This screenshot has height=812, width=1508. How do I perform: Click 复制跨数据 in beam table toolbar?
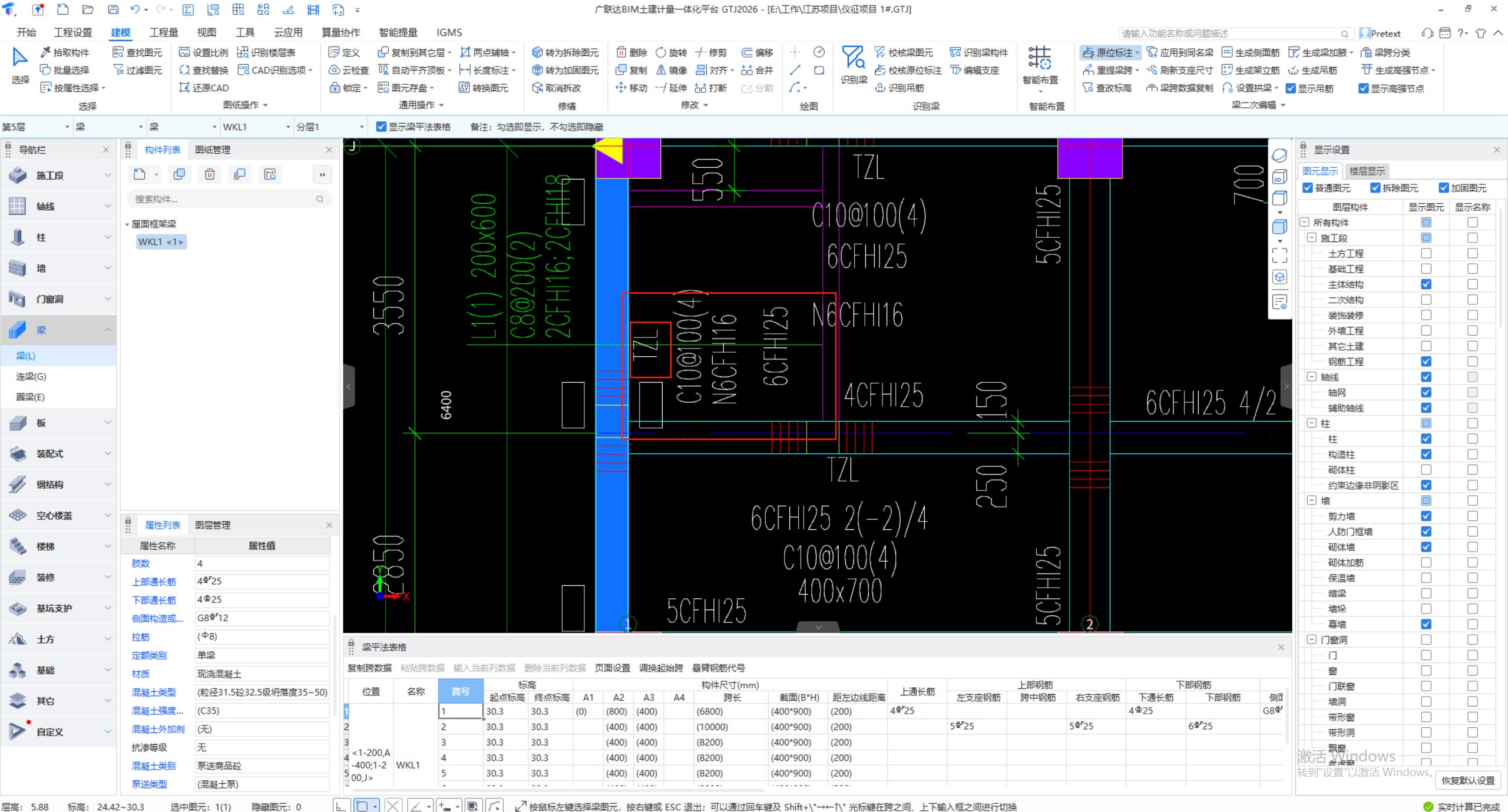point(369,667)
